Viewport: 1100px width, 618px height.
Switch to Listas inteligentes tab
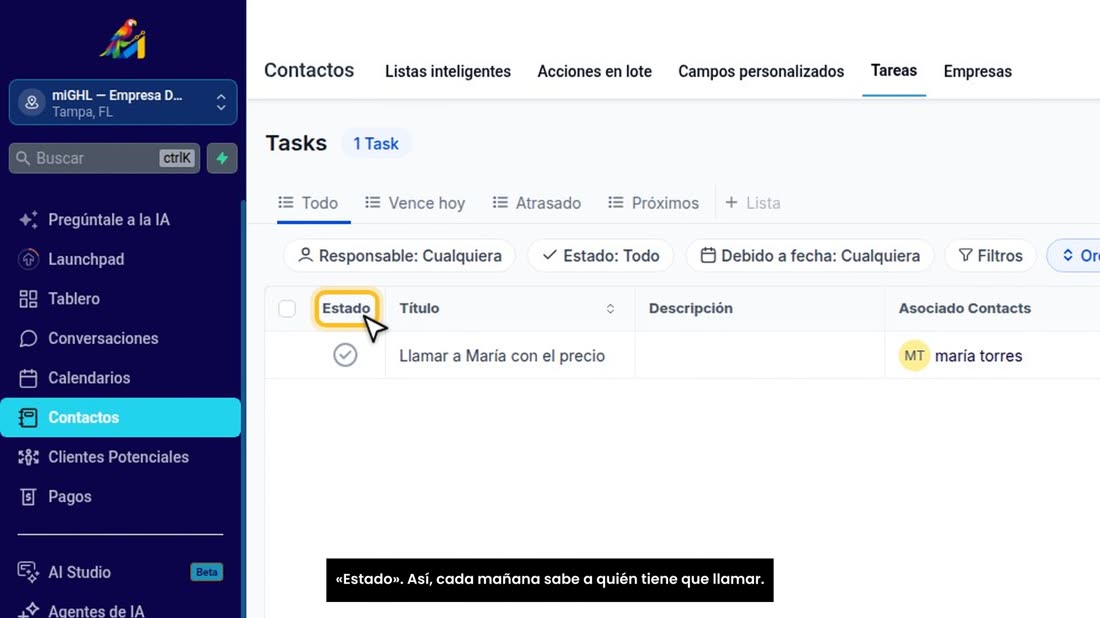coord(448,72)
